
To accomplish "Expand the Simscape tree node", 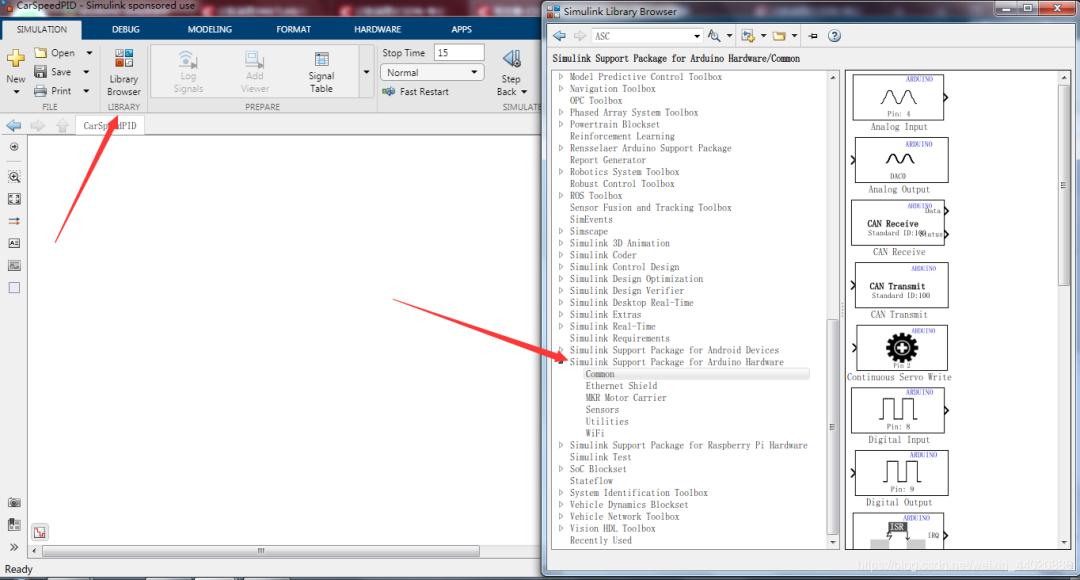I will click(x=561, y=231).
